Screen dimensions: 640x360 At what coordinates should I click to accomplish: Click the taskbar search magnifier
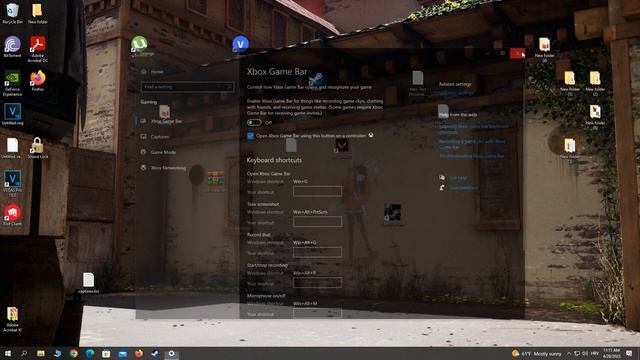point(24,353)
